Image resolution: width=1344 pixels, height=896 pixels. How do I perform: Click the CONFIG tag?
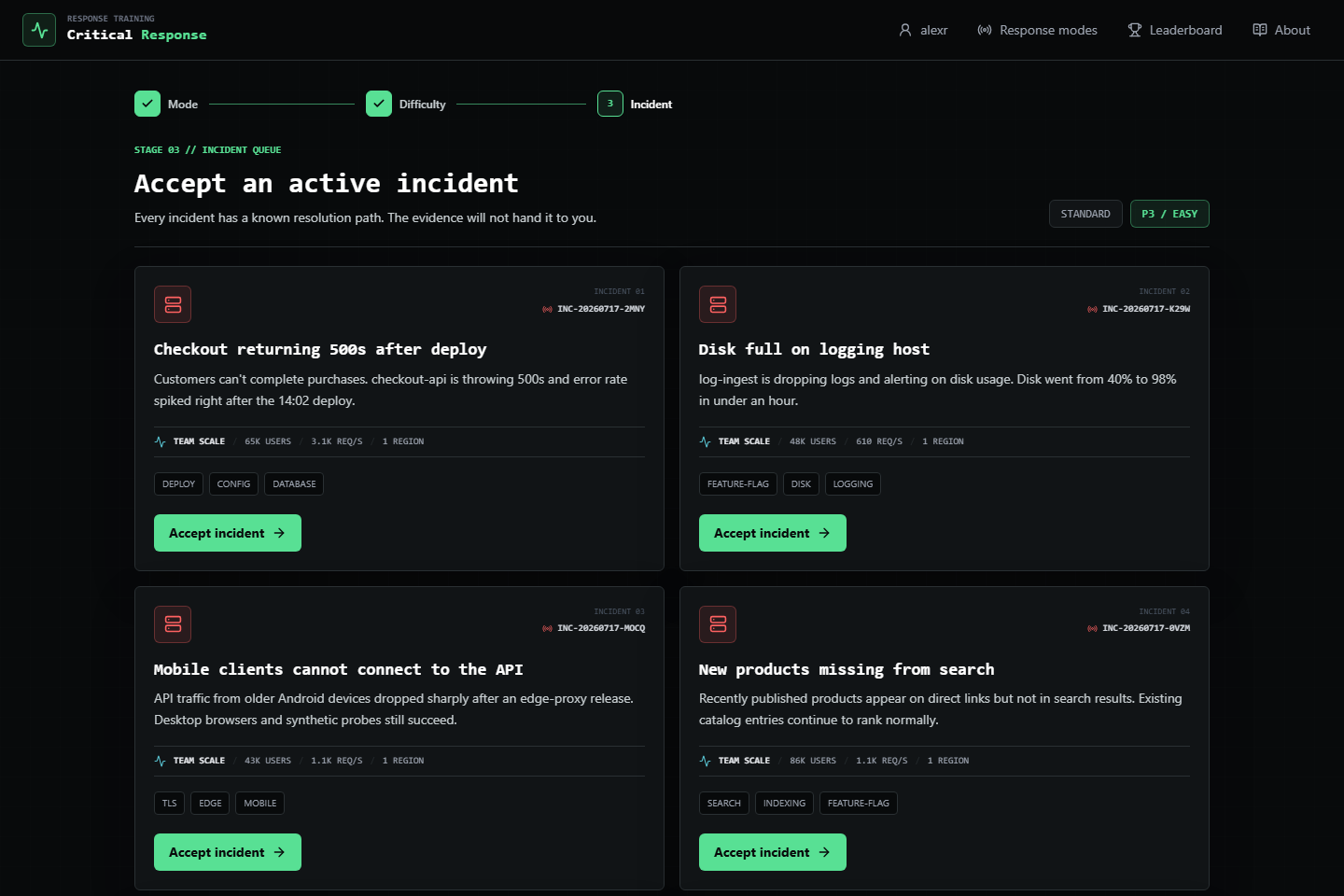click(233, 484)
